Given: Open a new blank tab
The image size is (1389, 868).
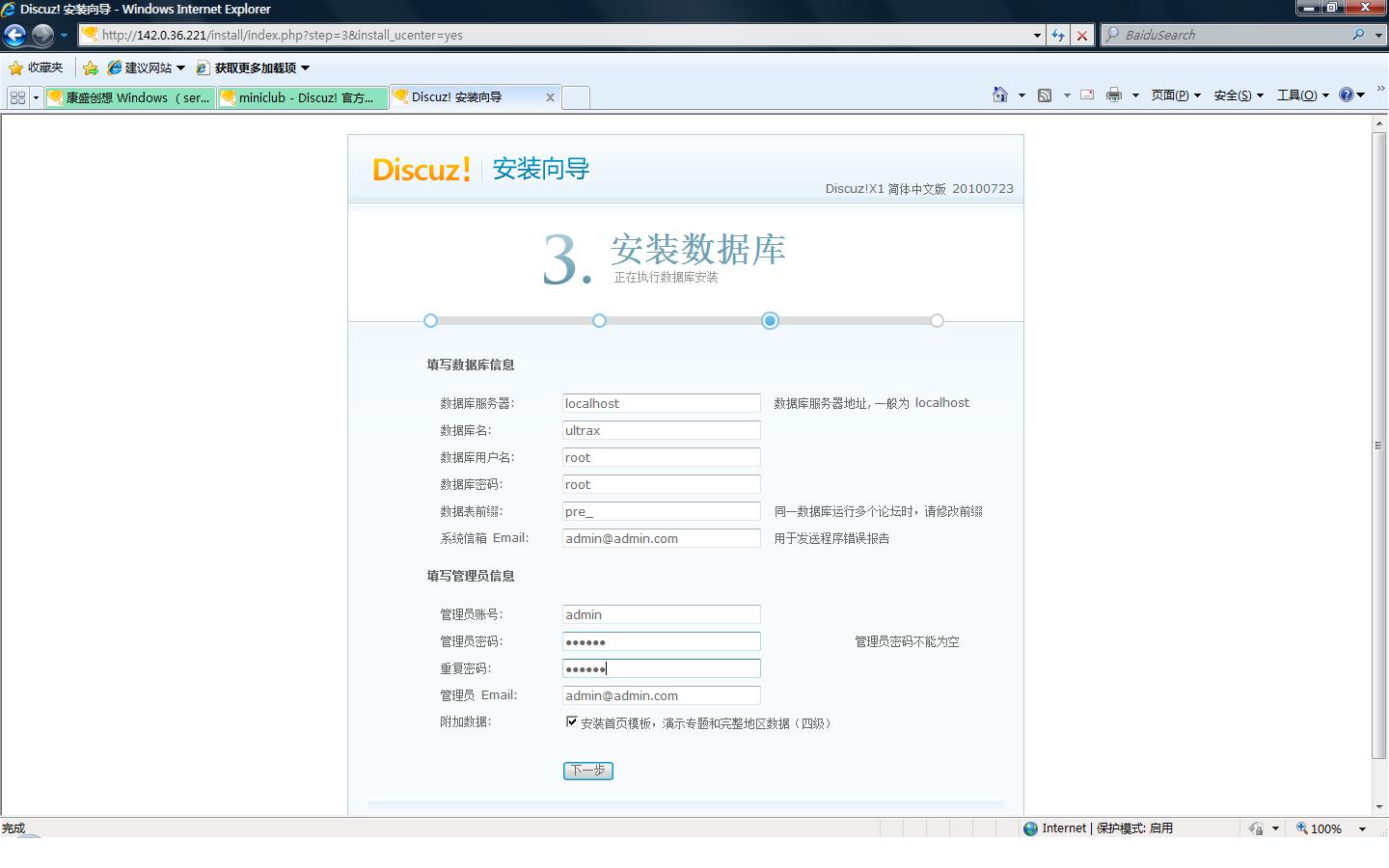Looking at the screenshot, I should tap(576, 97).
